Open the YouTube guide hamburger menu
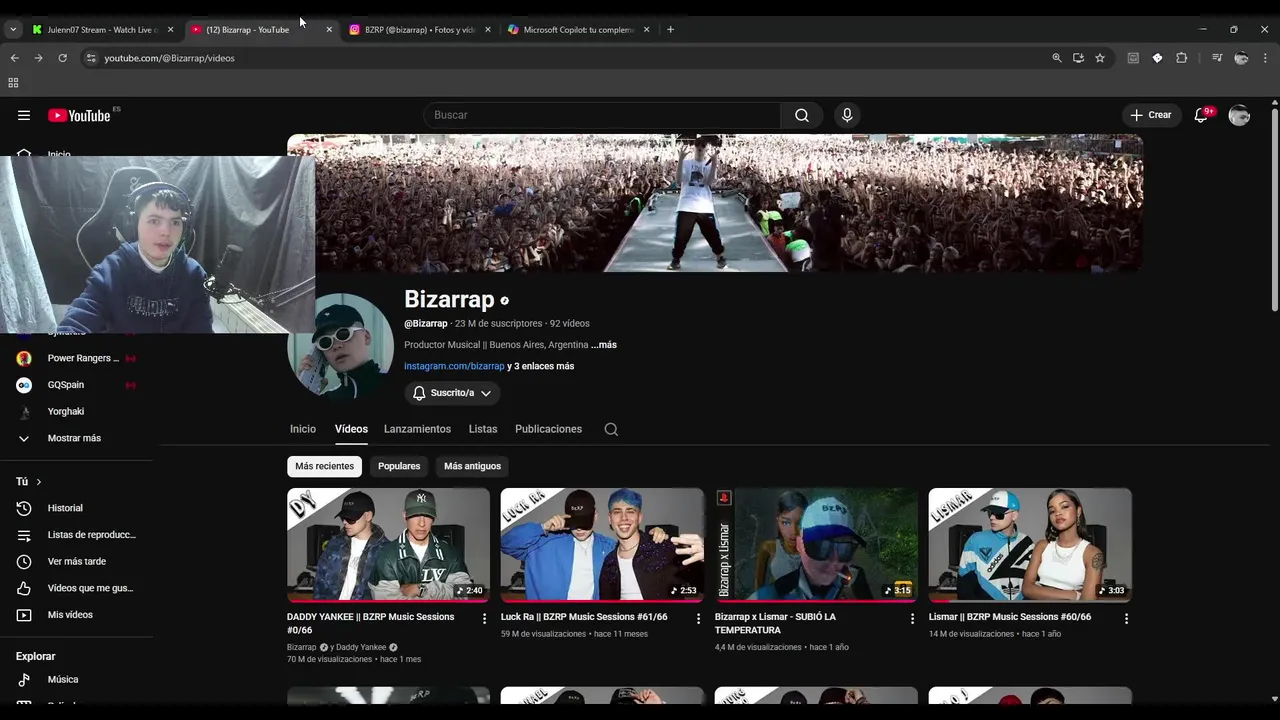The width and height of the screenshot is (1280, 720). [x=24, y=115]
